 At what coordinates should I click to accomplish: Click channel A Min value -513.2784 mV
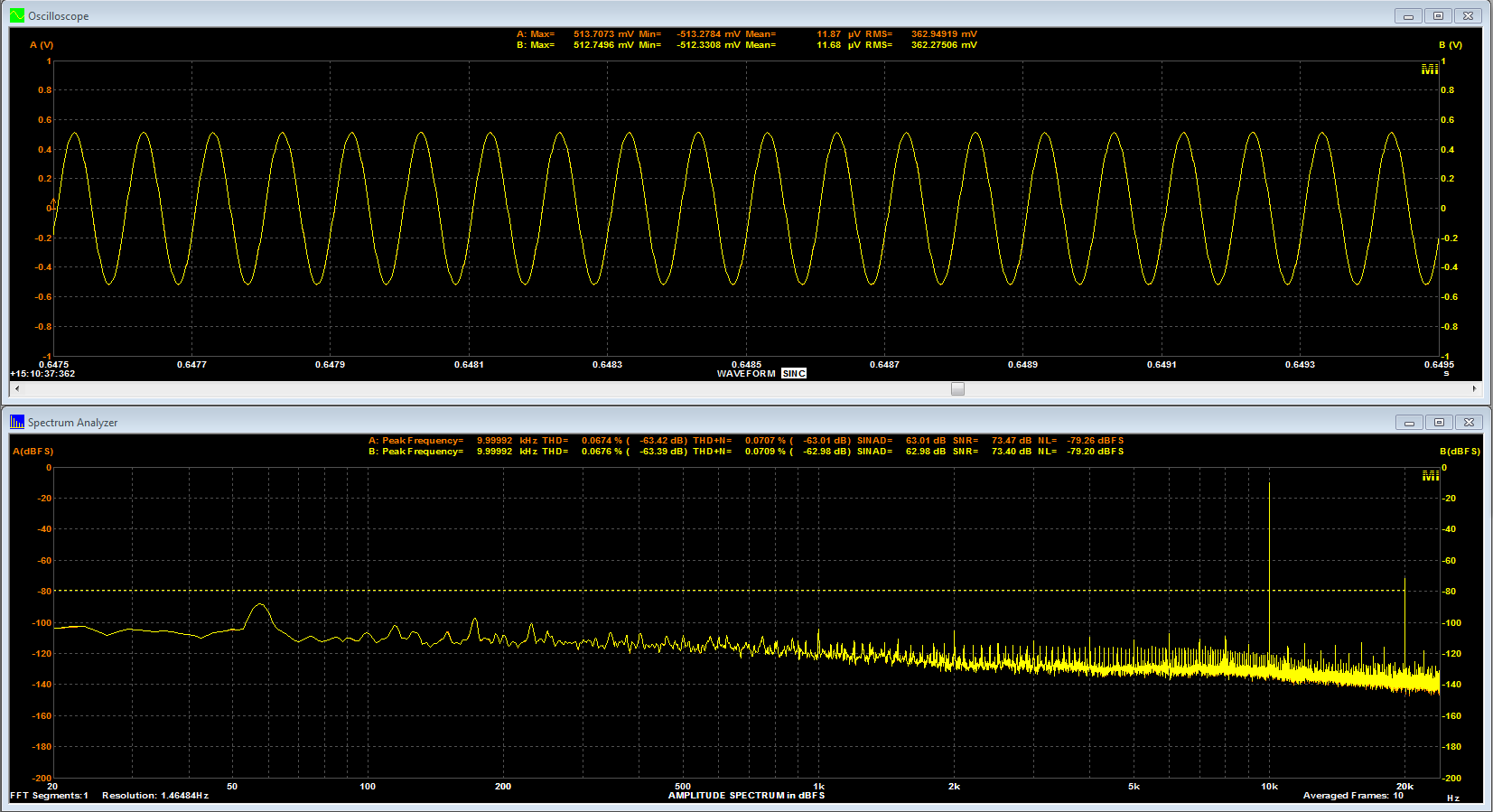pyautogui.click(x=709, y=34)
